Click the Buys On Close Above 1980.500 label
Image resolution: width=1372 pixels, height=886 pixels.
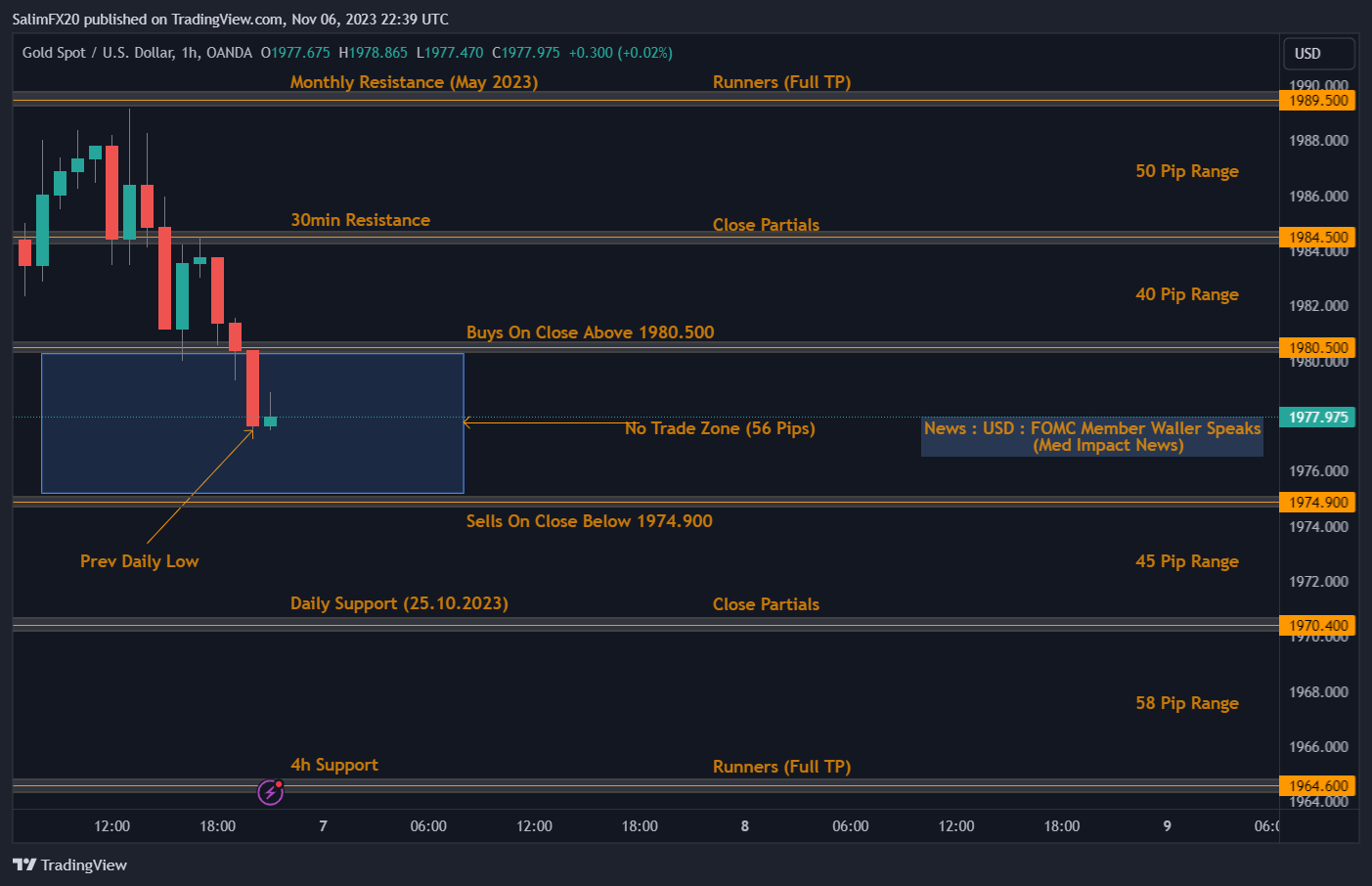pyautogui.click(x=590, y=332)
